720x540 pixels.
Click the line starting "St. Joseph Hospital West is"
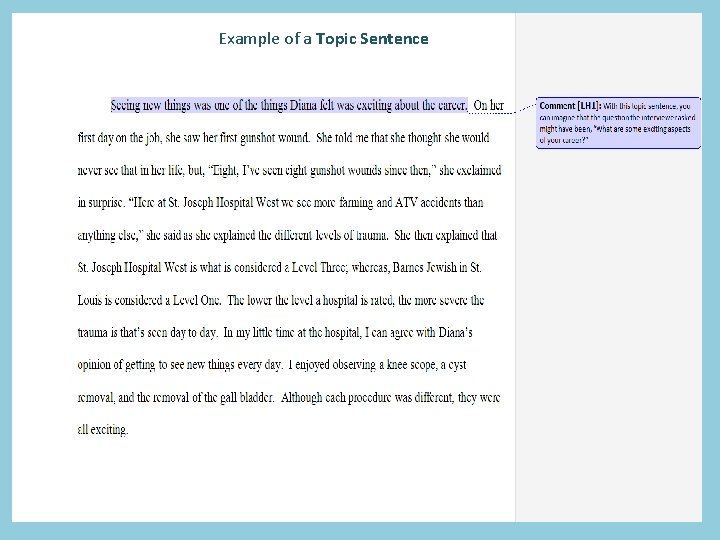280,267
